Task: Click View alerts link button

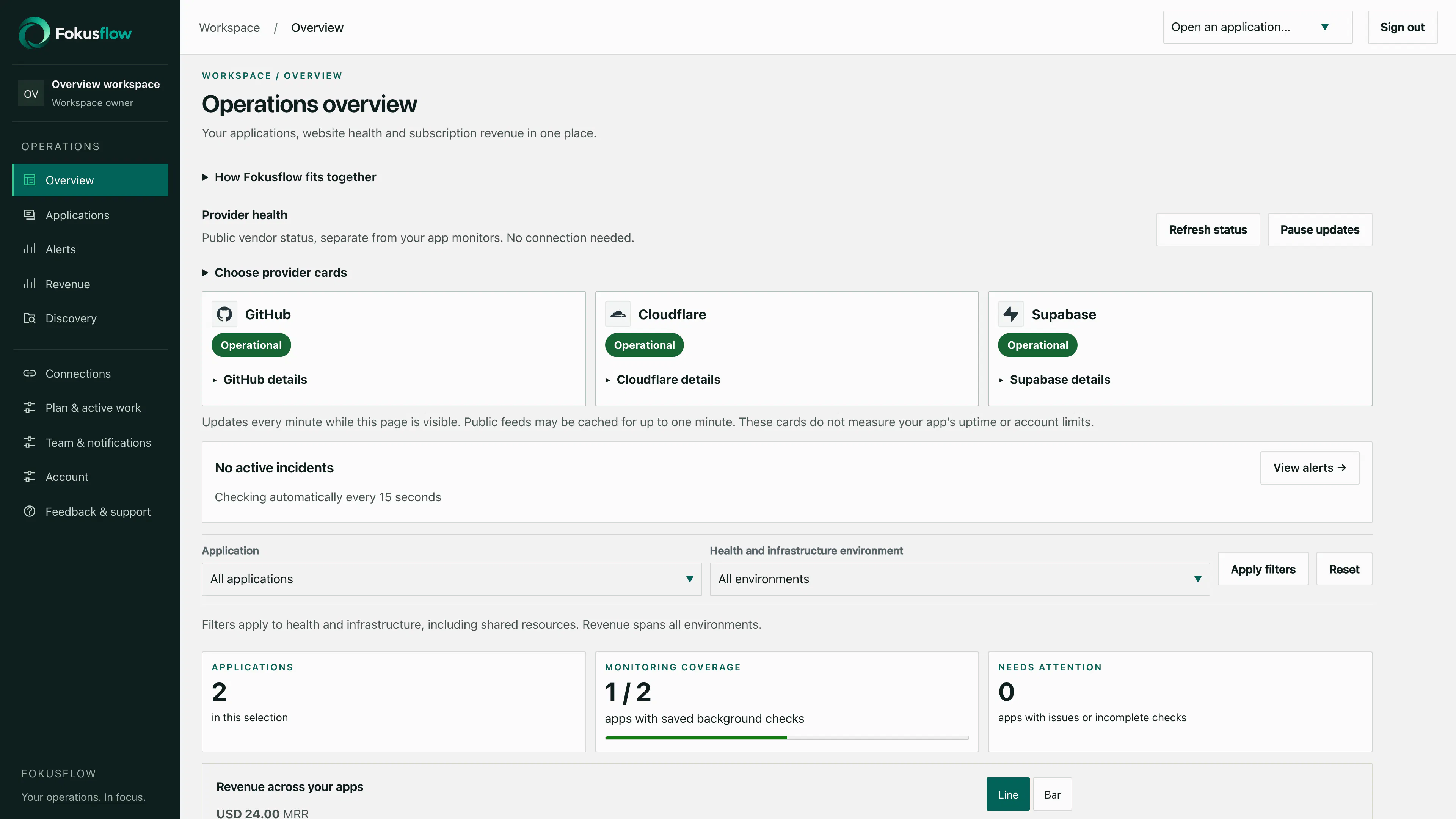Action: click(1310, 468)
